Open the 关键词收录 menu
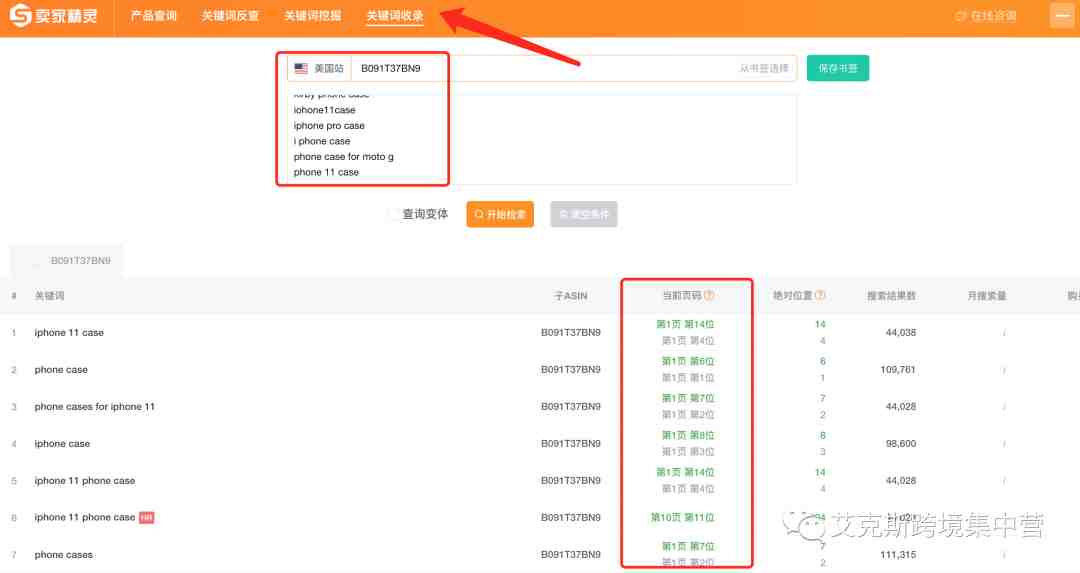1080x573 pixels. (395, 16)
